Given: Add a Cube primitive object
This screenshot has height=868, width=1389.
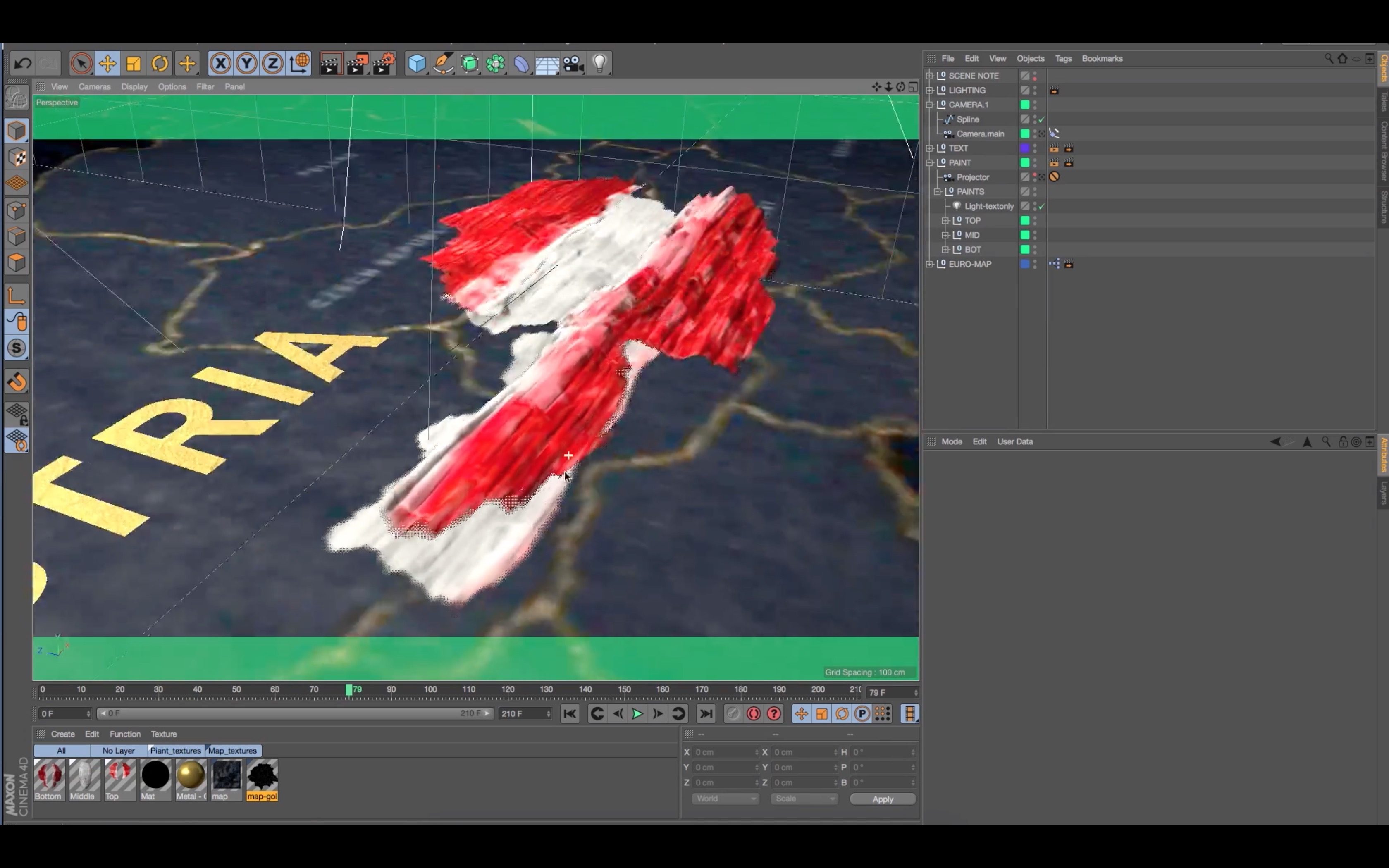Looking at the screenshot, I should click(x=417, y=63).
